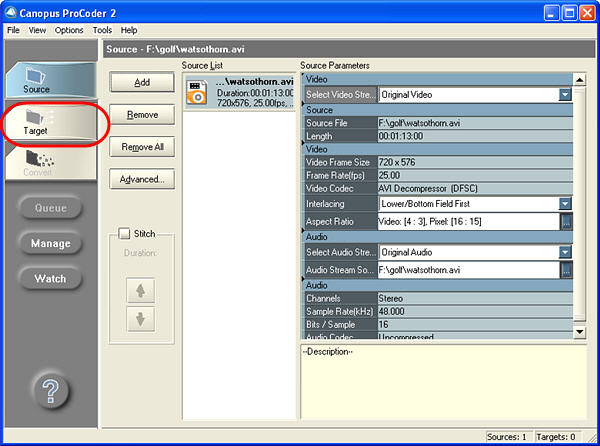Image resolution: width=600 pixels, height=446 pixels.
Task: Open the View menu
Action: click(x=37, y=30)
